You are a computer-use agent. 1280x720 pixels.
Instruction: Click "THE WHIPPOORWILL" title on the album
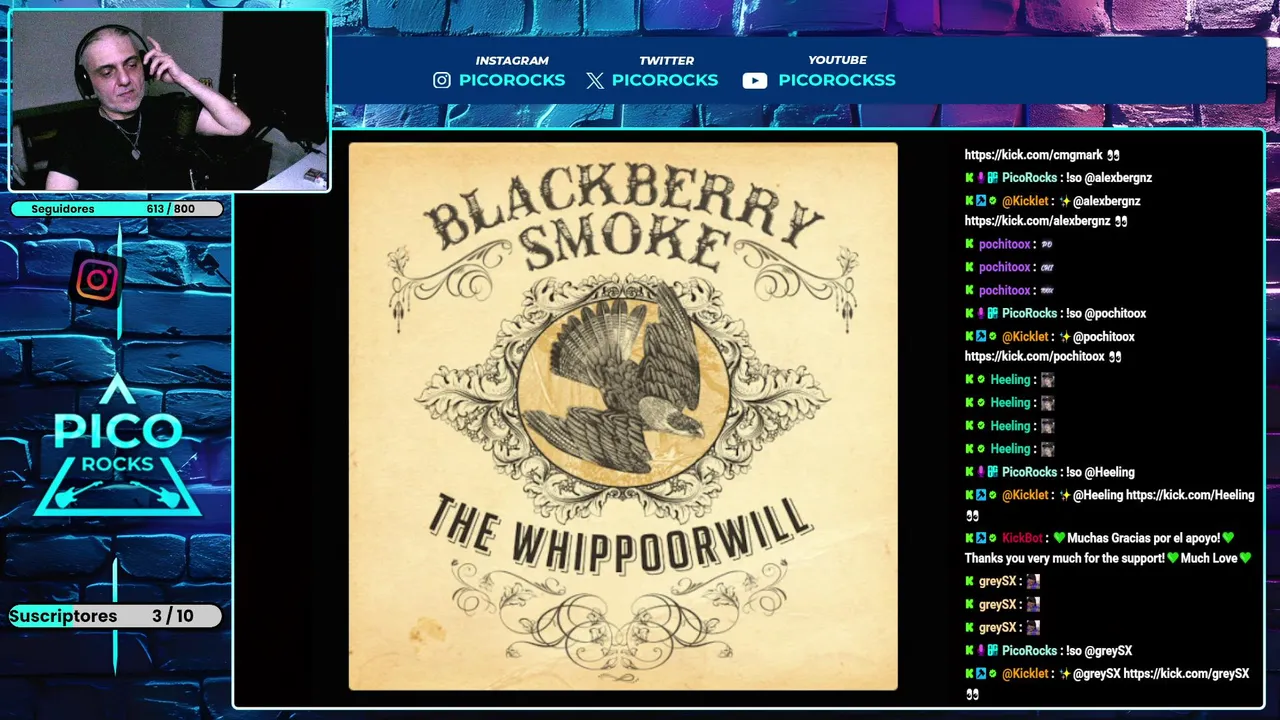(620, 533)
